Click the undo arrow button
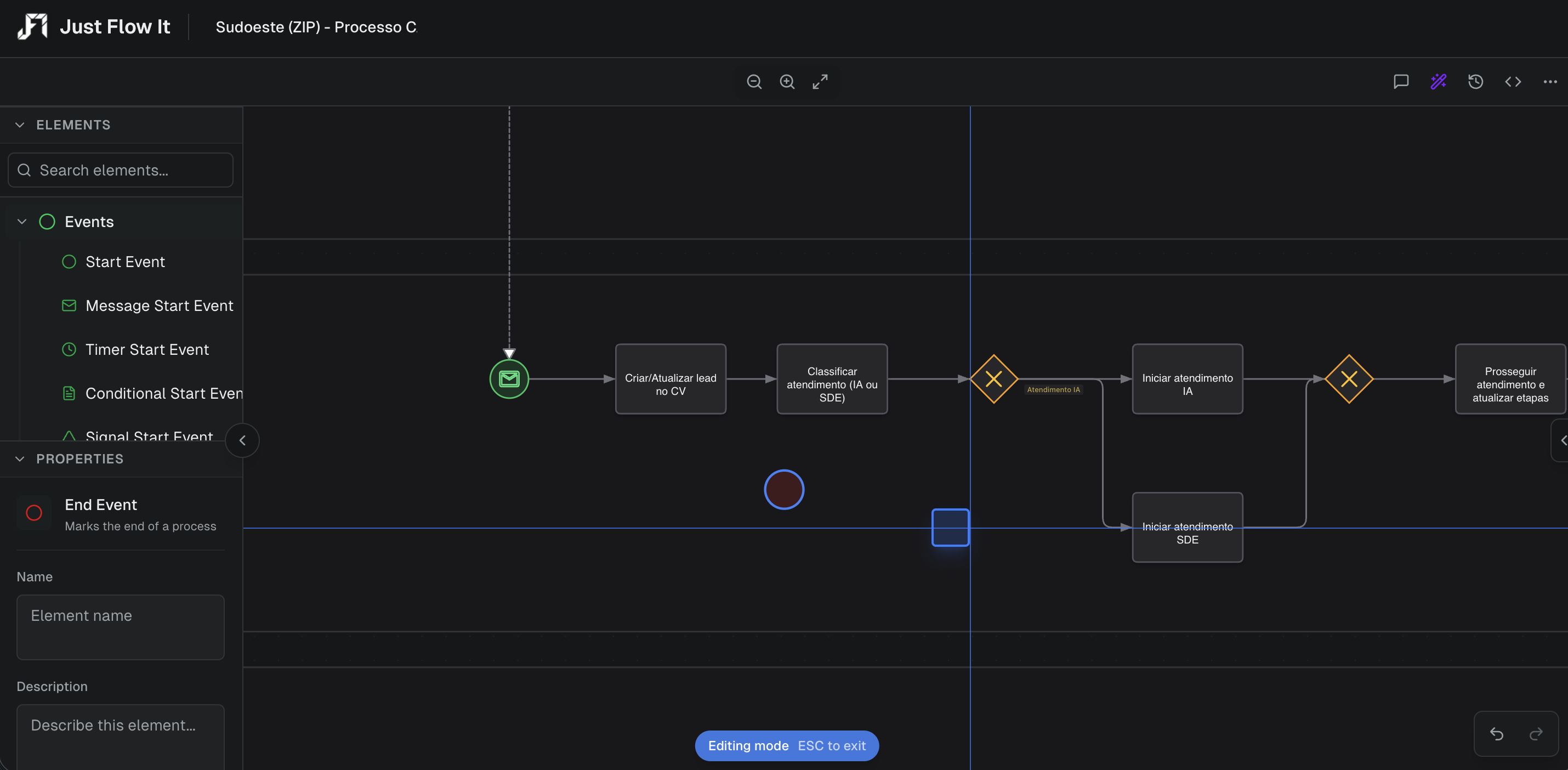This screenshot has height=770, width=1568. tap(1497, 733)
